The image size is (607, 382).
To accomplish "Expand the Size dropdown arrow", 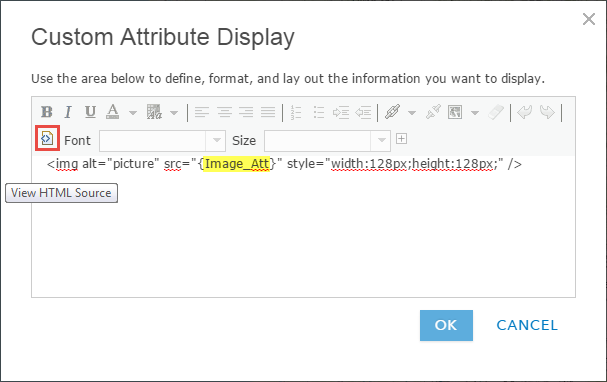I will [x=381, y=141].
